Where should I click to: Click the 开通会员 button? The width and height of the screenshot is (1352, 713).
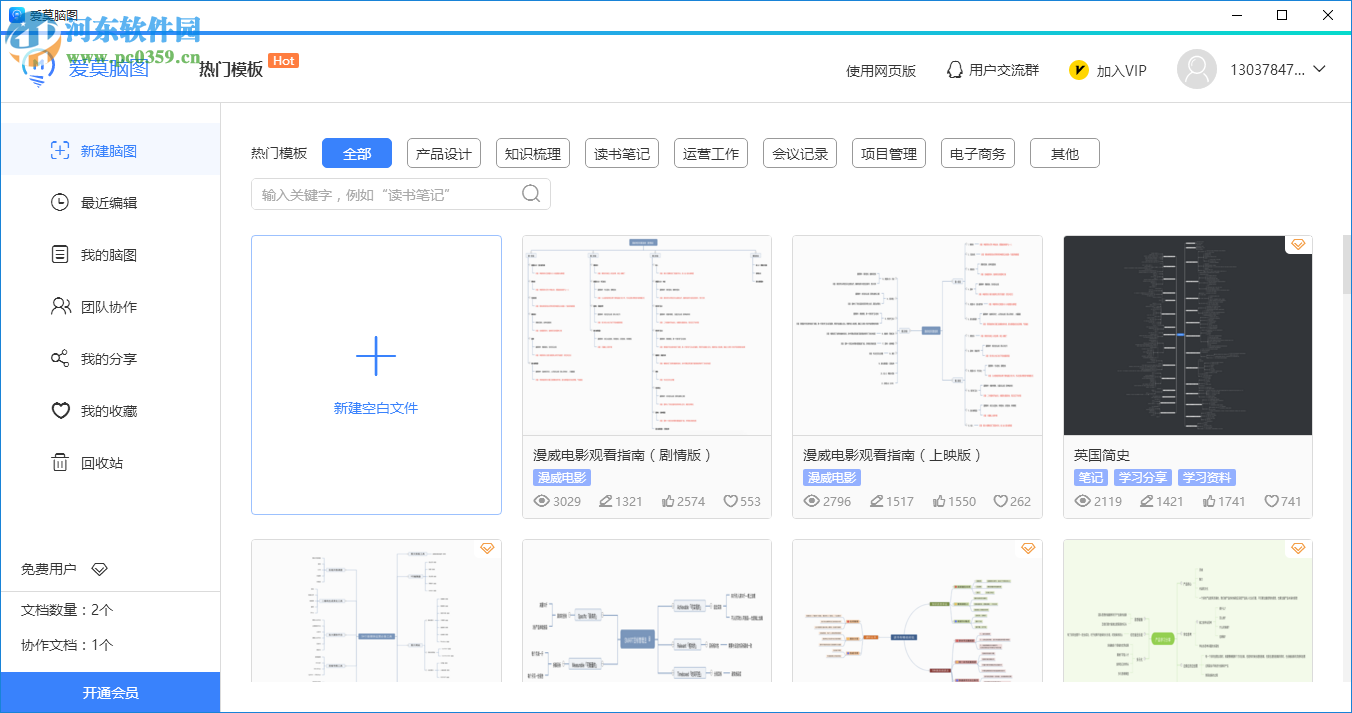coord(110,692)
